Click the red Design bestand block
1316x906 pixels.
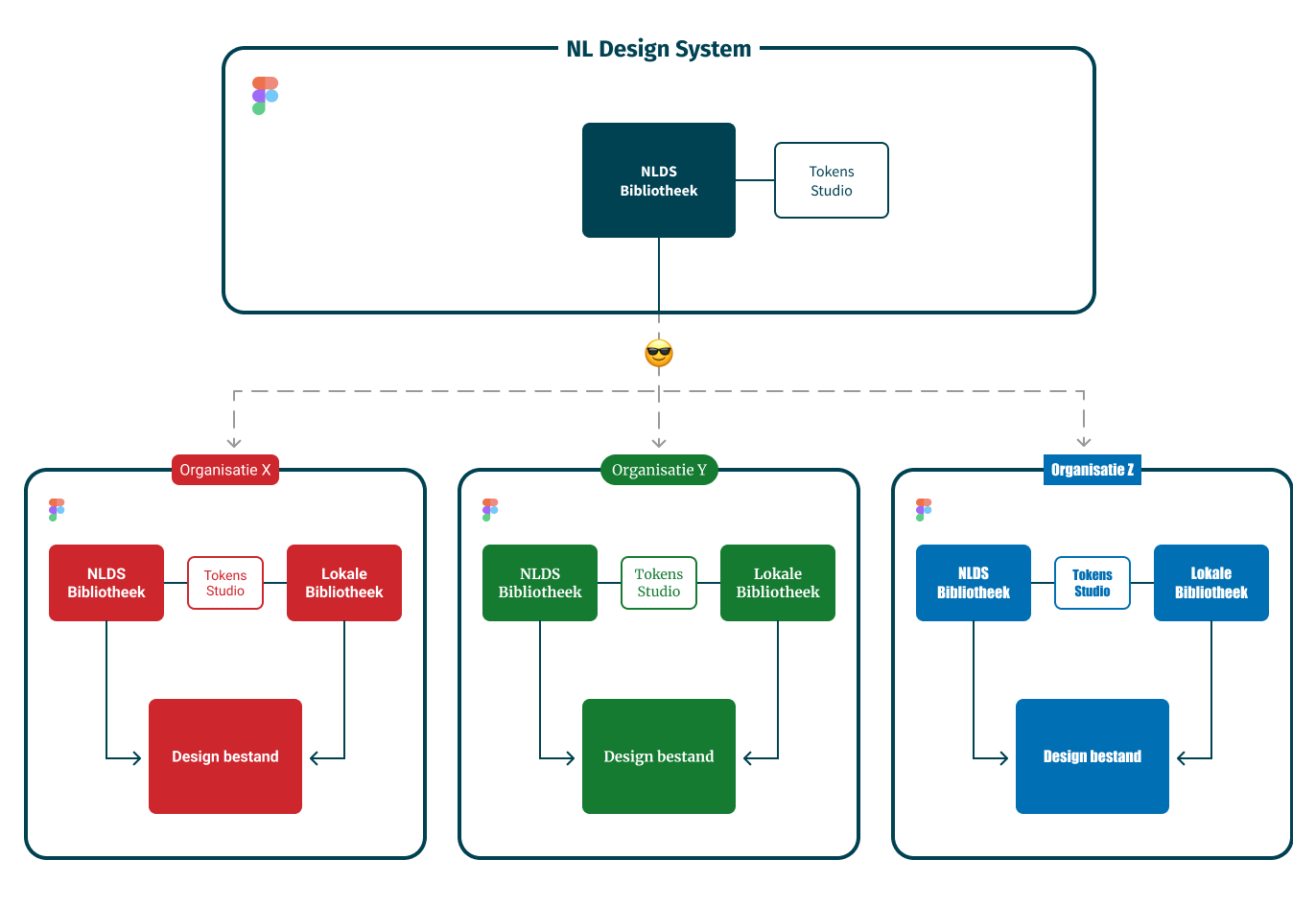click(x=225, y=756)
